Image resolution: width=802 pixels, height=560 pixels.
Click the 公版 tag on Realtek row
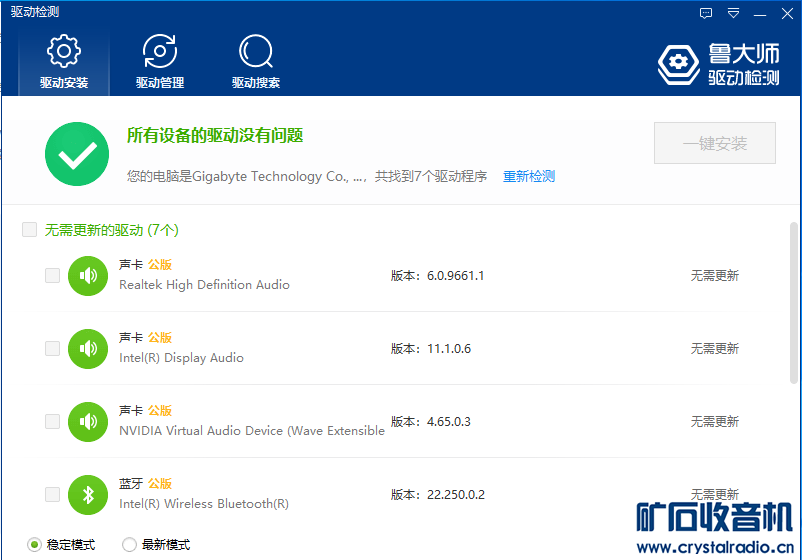click(x=160, y=264)
